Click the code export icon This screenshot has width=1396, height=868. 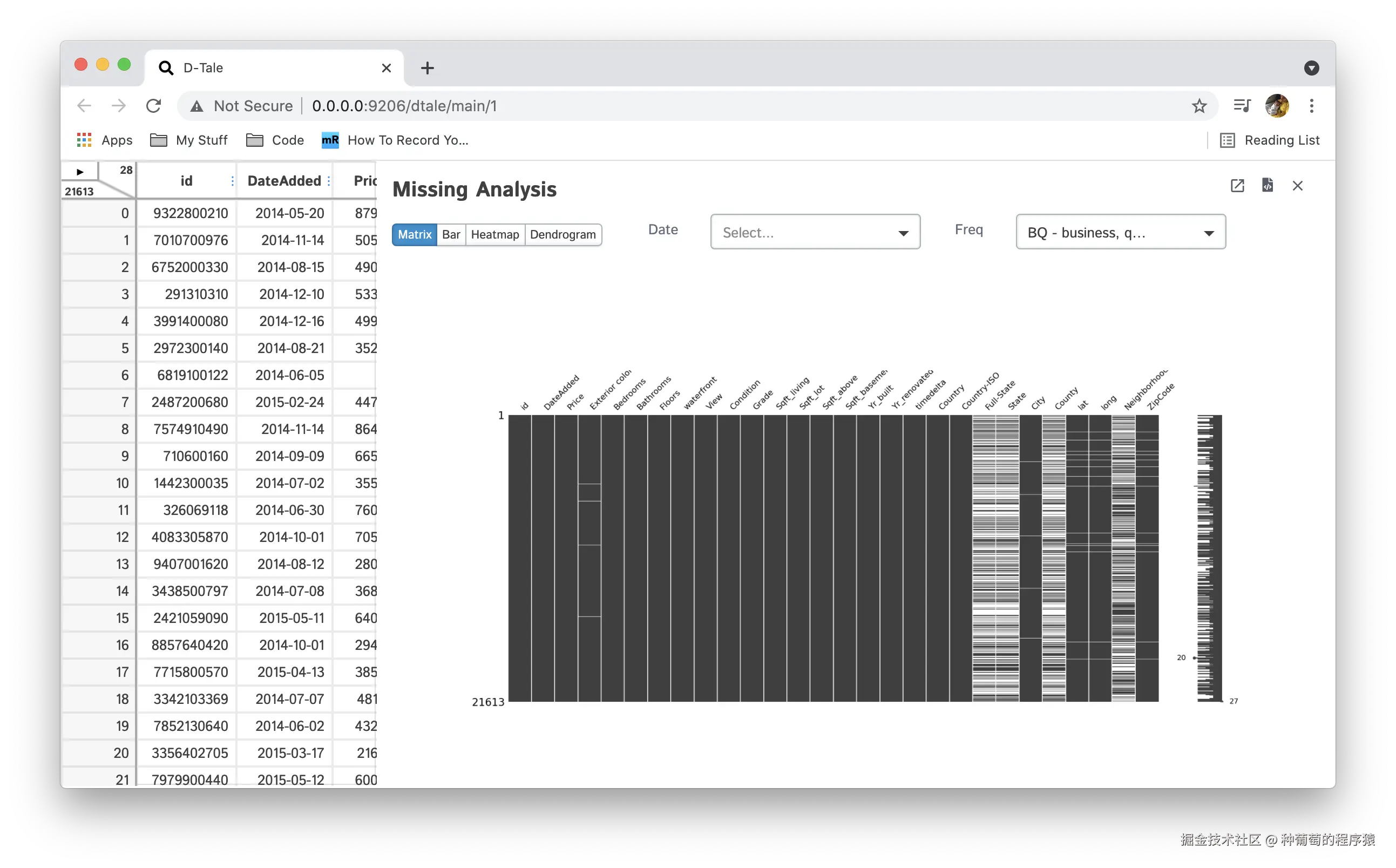click(1268, 185)
